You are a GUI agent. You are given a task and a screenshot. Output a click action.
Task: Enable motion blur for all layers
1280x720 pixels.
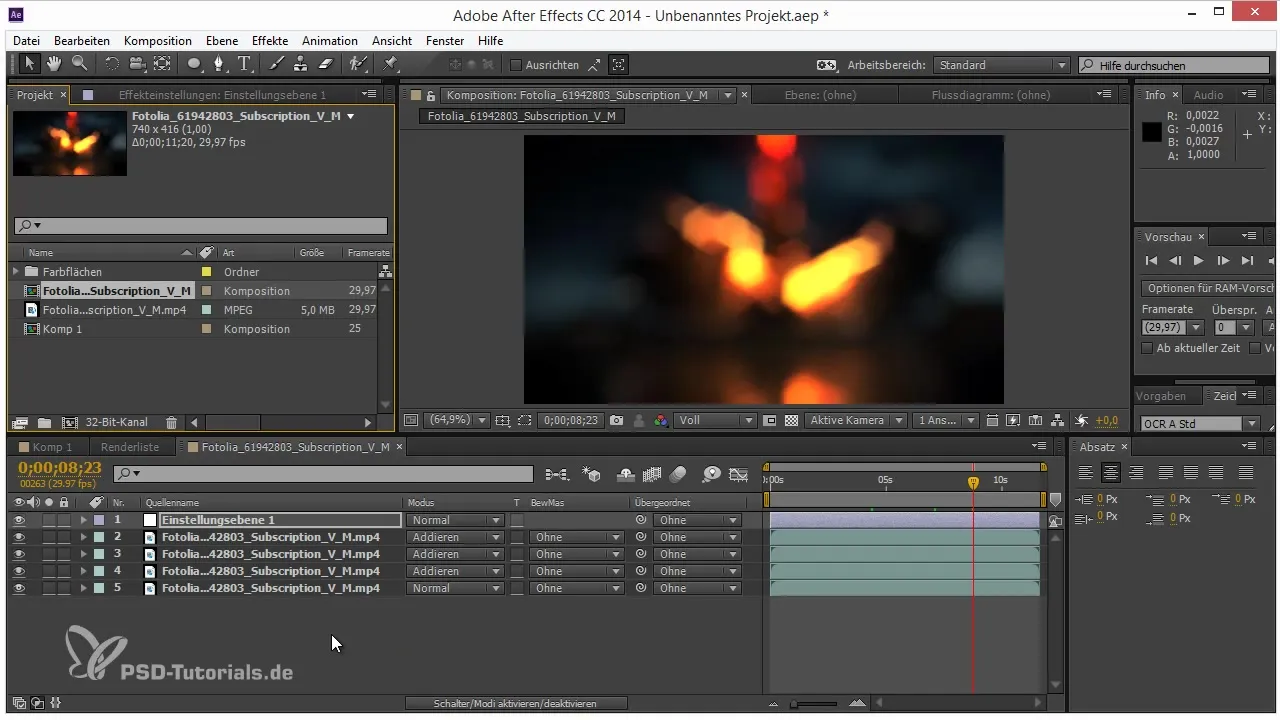pyautogui.click(x=678, y=475)
